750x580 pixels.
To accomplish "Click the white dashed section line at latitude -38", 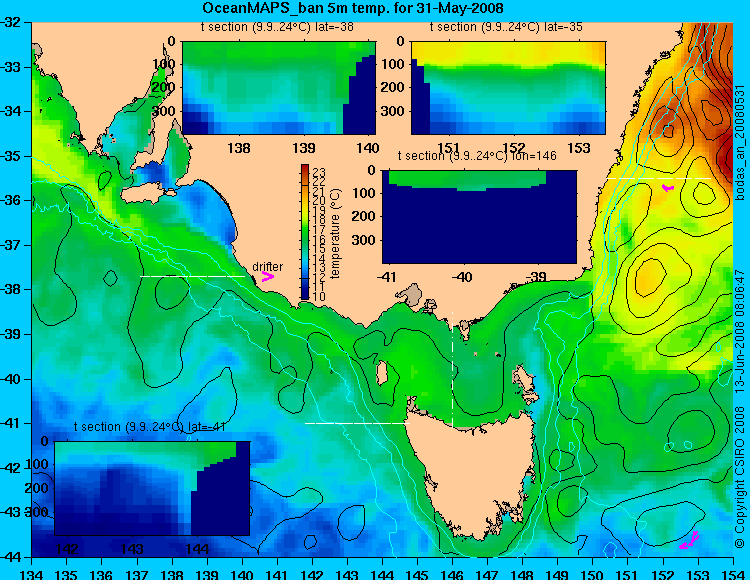I will pyautogui.click(x=192, y=276).
